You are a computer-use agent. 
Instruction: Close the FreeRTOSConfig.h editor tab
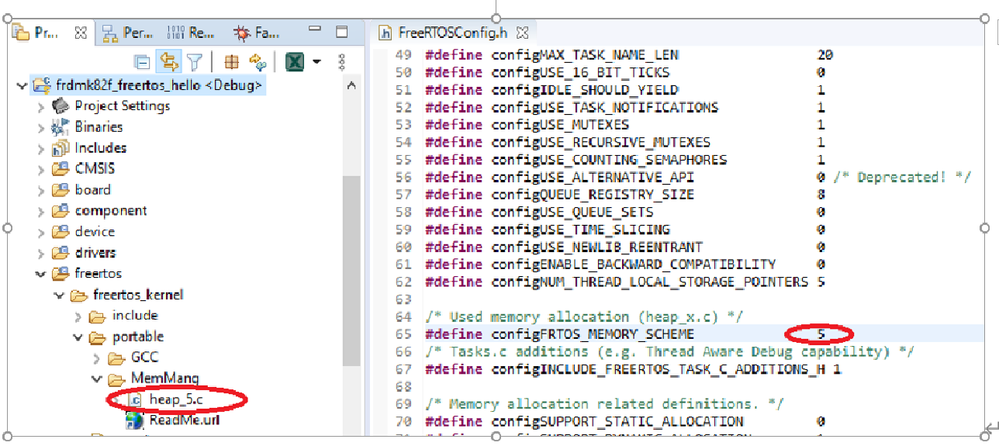(x=521, y=32)
